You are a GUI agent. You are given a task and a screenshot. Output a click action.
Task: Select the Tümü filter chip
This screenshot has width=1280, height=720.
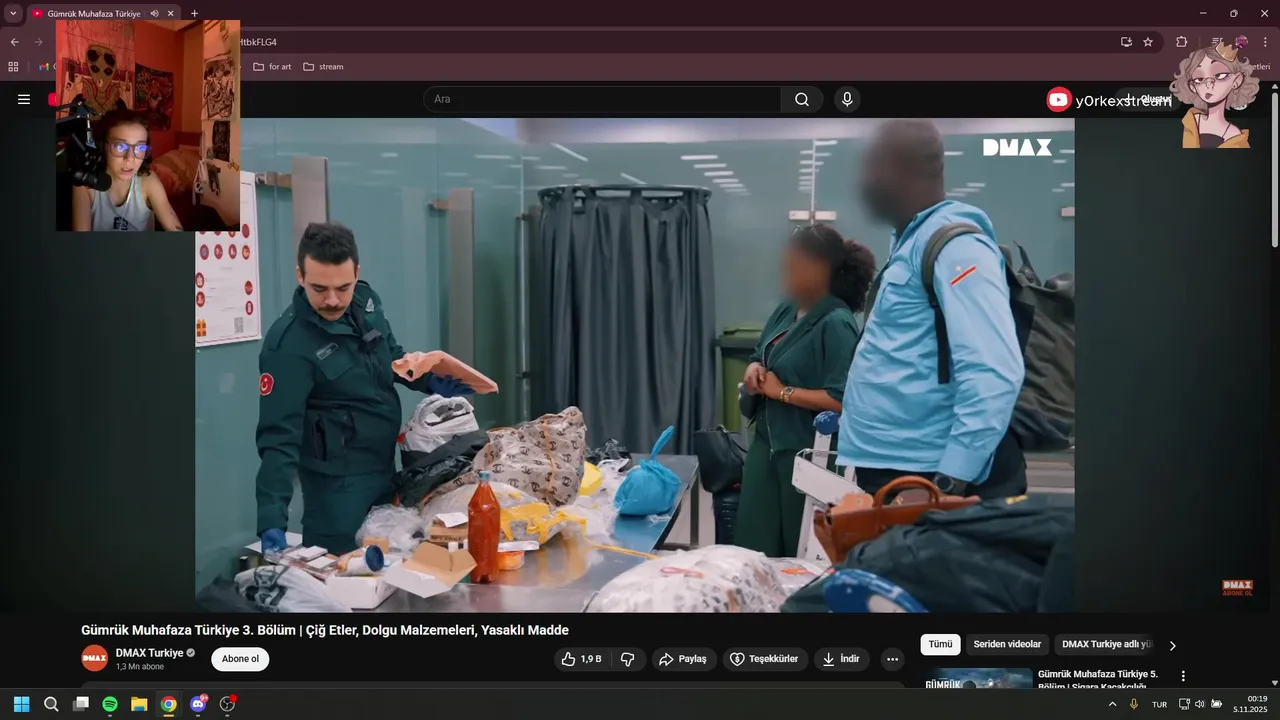[940, 645]
